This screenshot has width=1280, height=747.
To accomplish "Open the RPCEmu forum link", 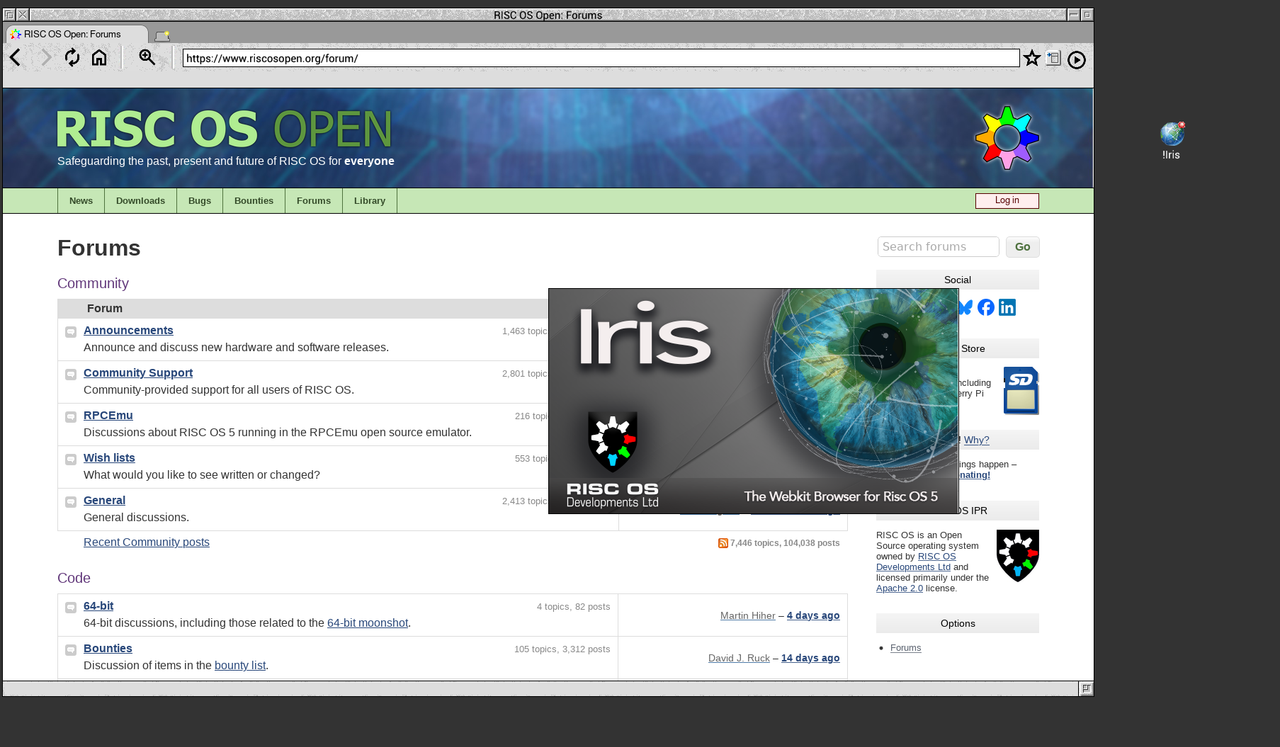I will click(x=108, y=415).
